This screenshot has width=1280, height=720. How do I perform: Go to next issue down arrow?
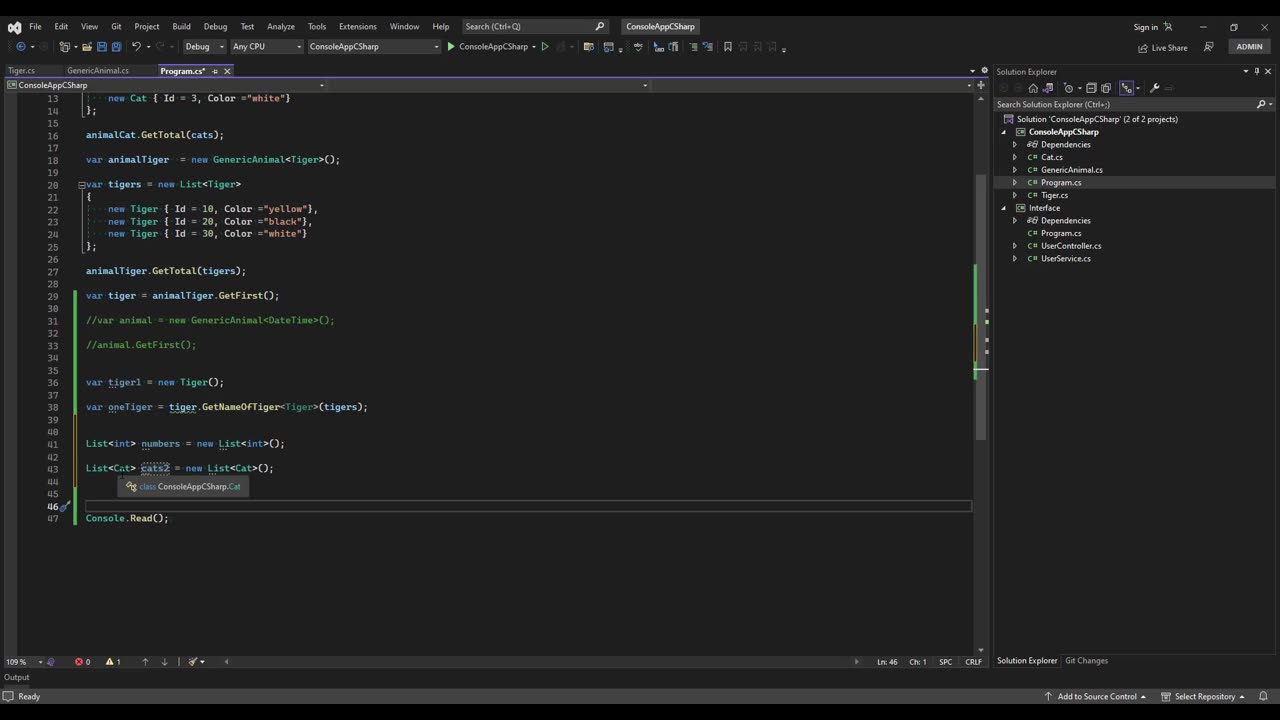164,662
